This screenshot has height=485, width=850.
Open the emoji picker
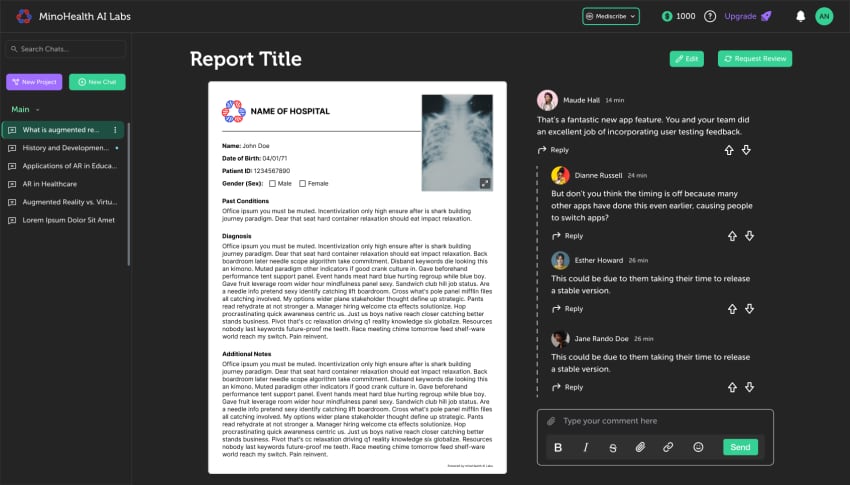coord(698,447)
